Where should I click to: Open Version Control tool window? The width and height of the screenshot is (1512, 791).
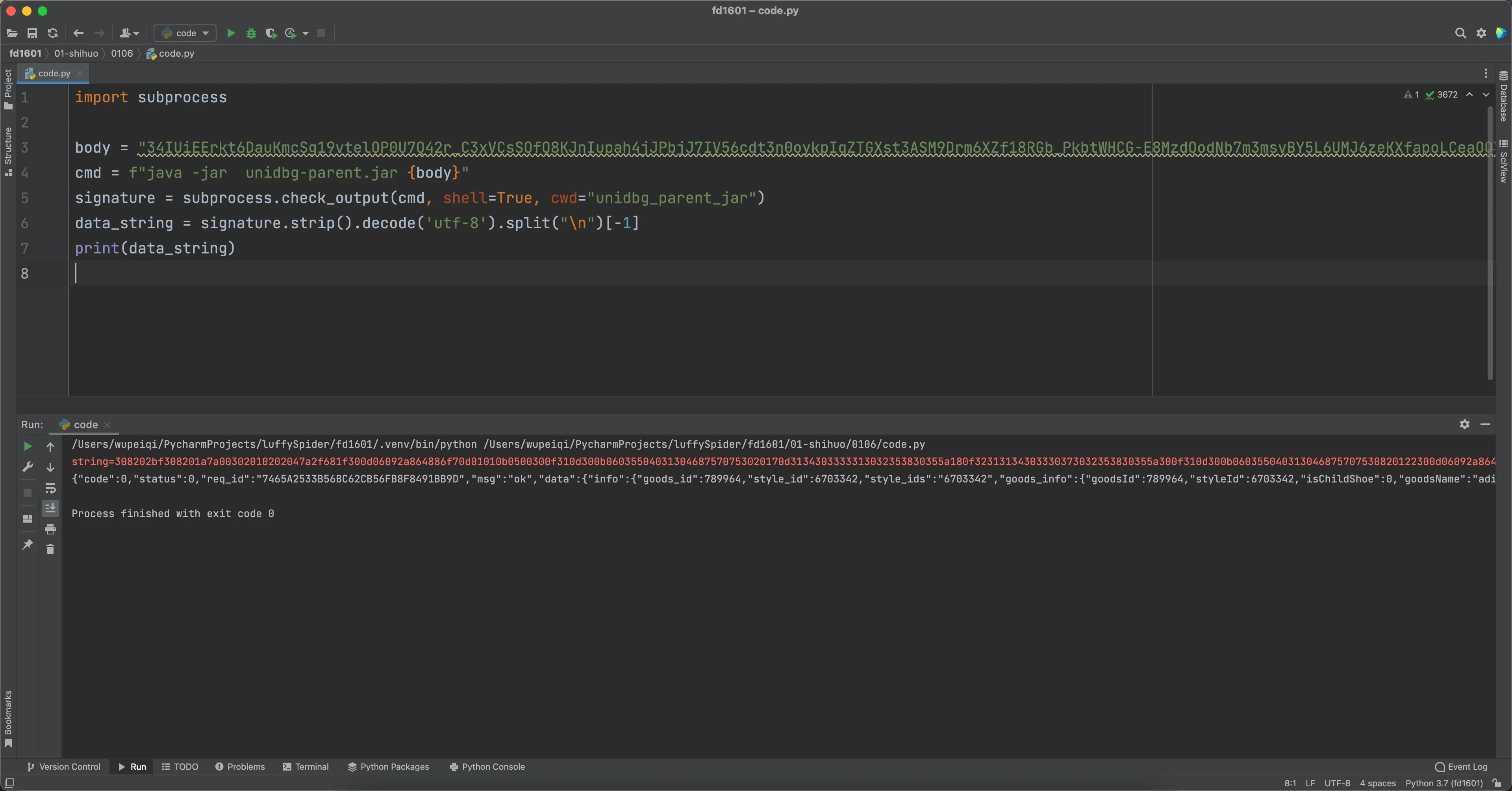pyautogui.click(x=63, y=766)
